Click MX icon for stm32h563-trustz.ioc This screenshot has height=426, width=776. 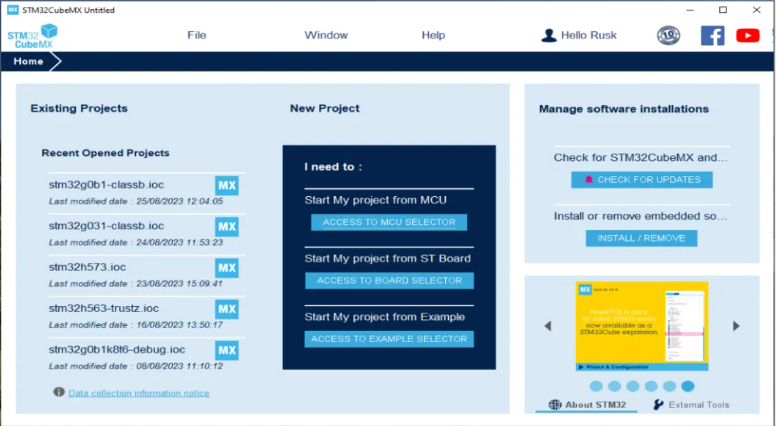click(x=227, y=309)
